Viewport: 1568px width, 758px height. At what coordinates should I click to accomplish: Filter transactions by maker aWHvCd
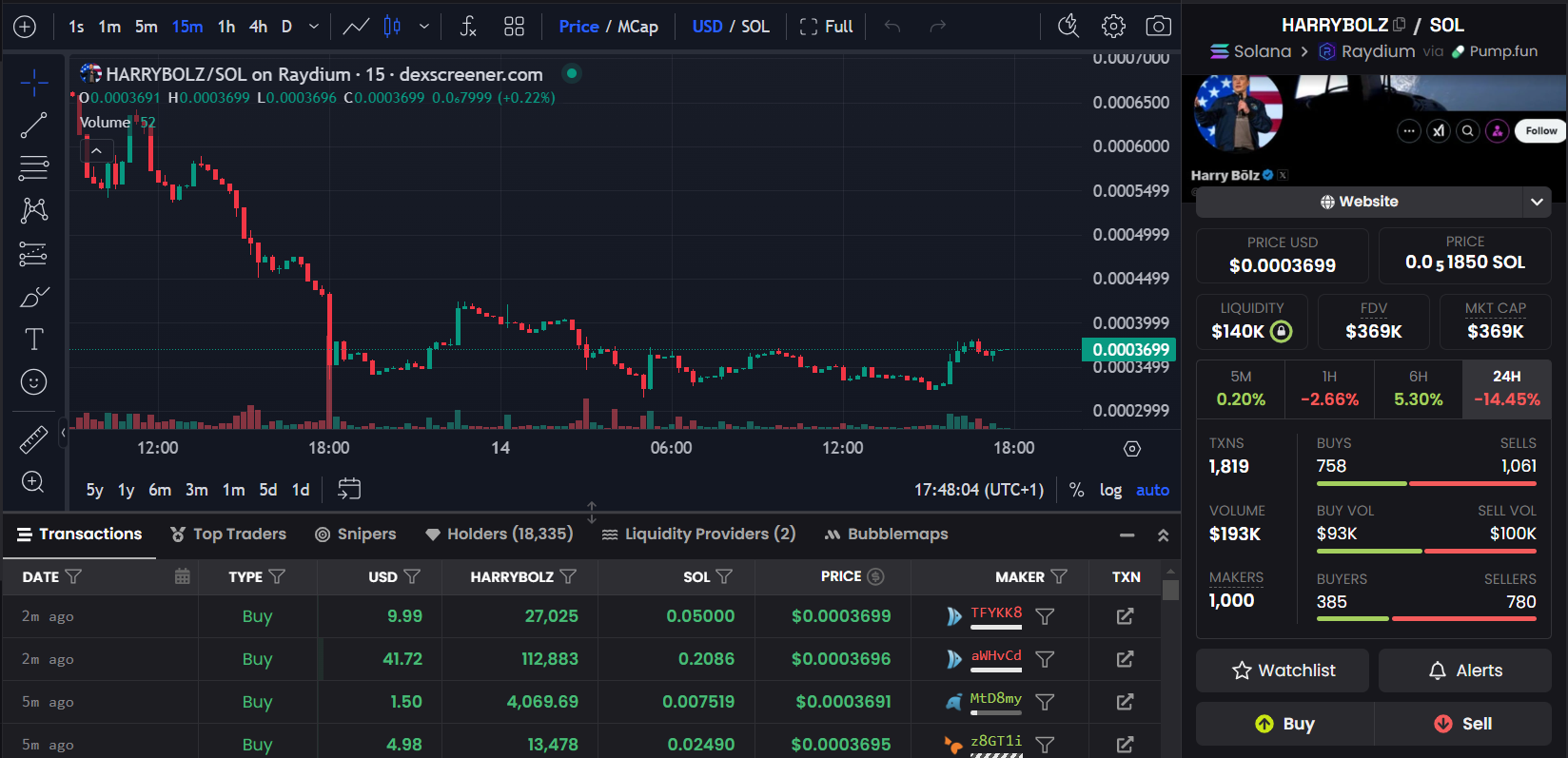1045,659
